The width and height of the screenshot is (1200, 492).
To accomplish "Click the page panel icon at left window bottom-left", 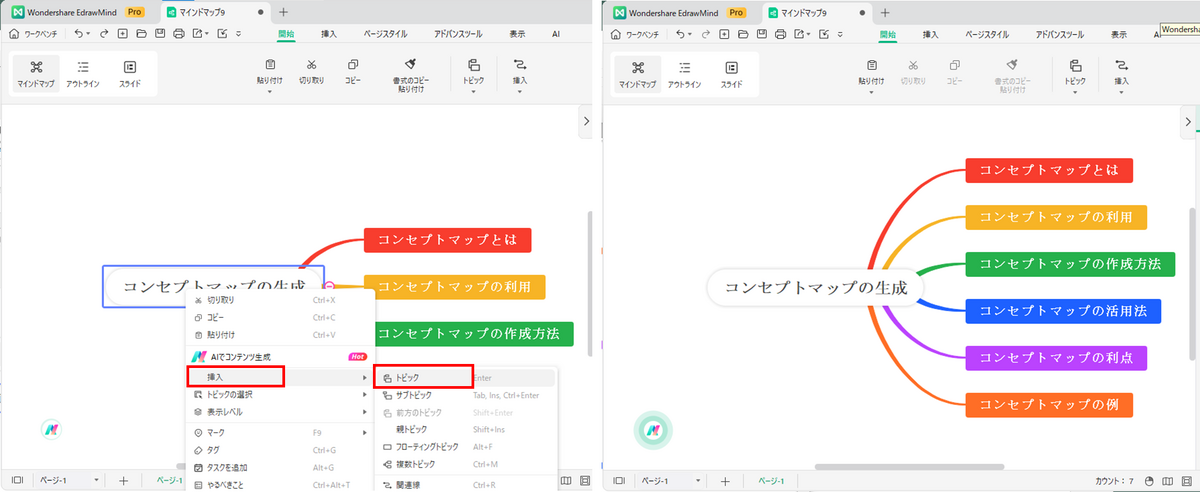I will pyautogui.click(x=18, y=481).
